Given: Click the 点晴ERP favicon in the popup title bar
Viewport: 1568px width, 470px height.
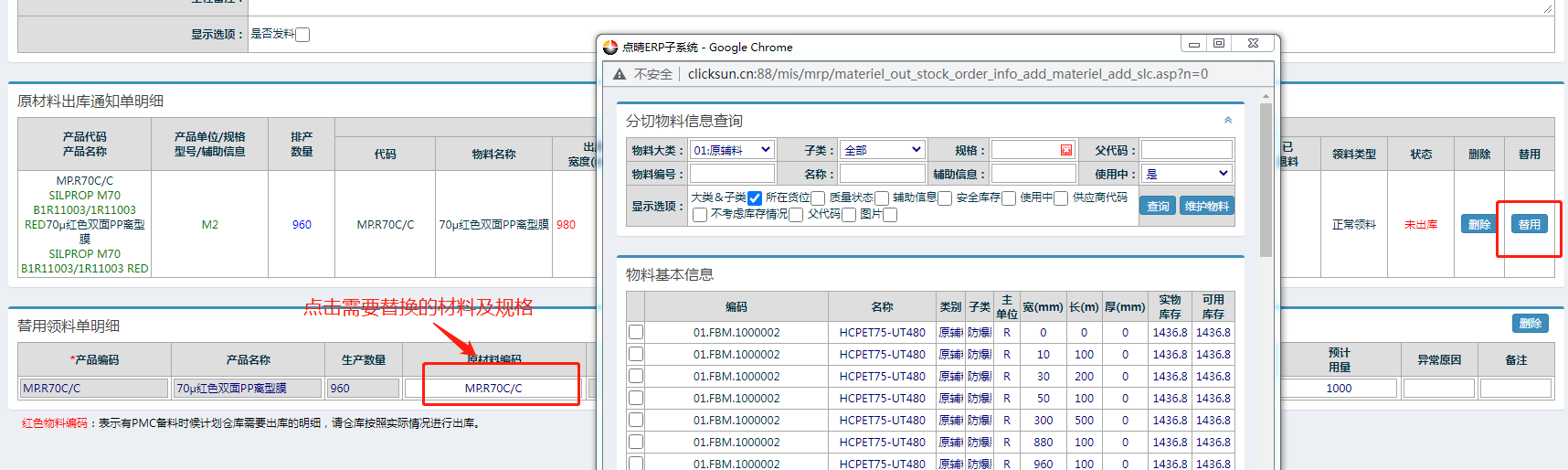Looking at the screenshot, I should coord(610,47).
